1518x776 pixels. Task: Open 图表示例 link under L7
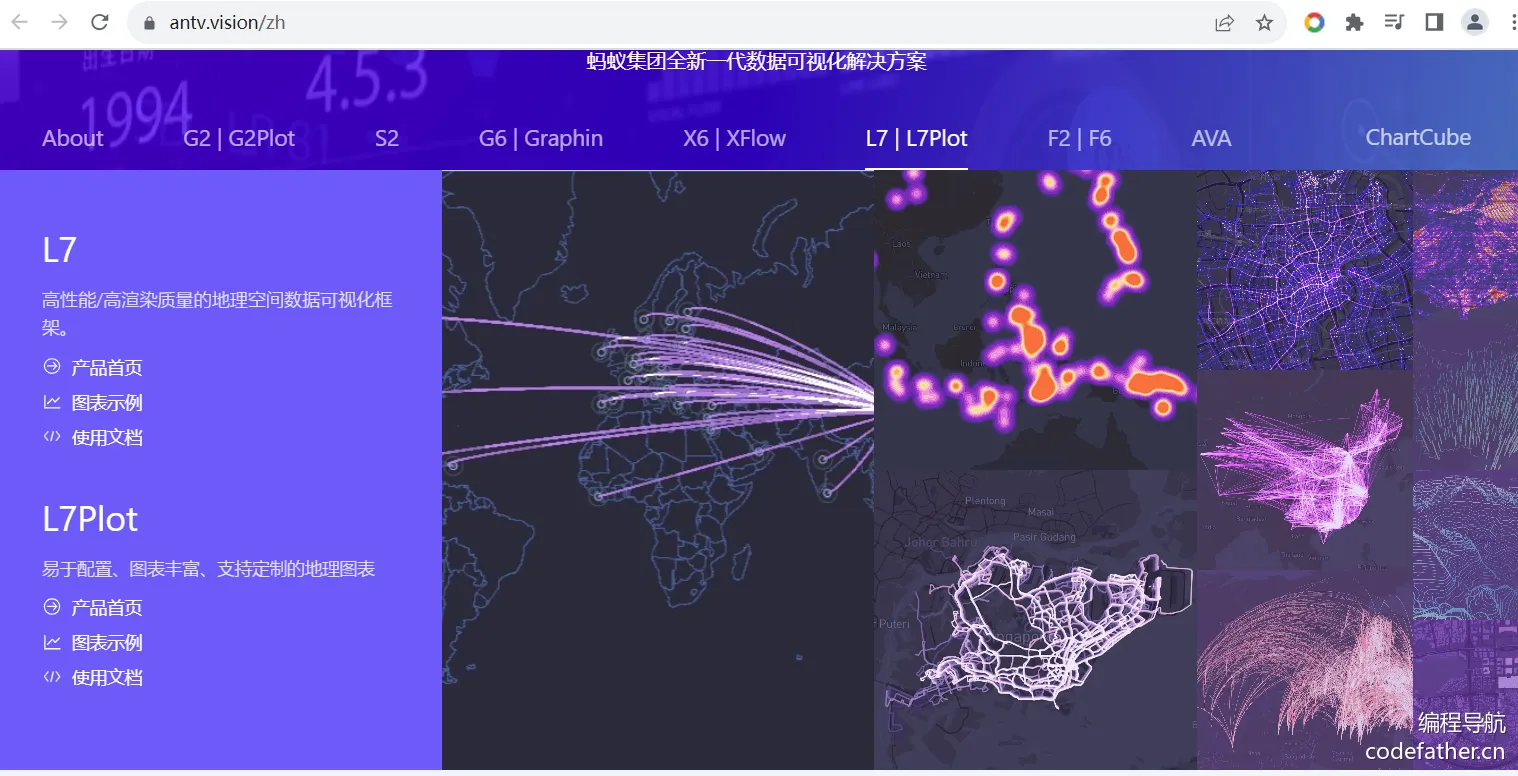(93, 403)
